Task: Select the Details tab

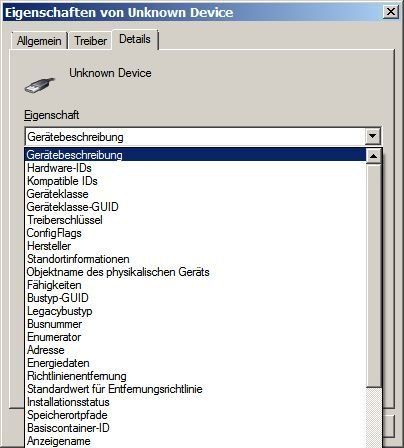Action: (135, 39)
